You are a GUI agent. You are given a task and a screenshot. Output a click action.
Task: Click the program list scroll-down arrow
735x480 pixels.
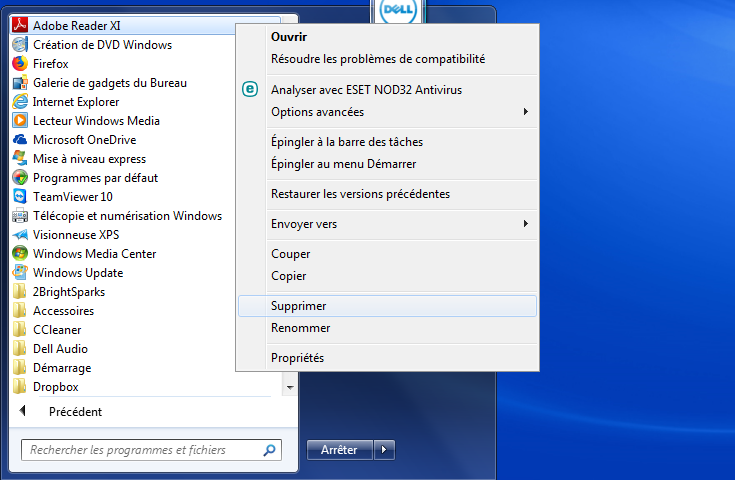[x=290, y=387]
